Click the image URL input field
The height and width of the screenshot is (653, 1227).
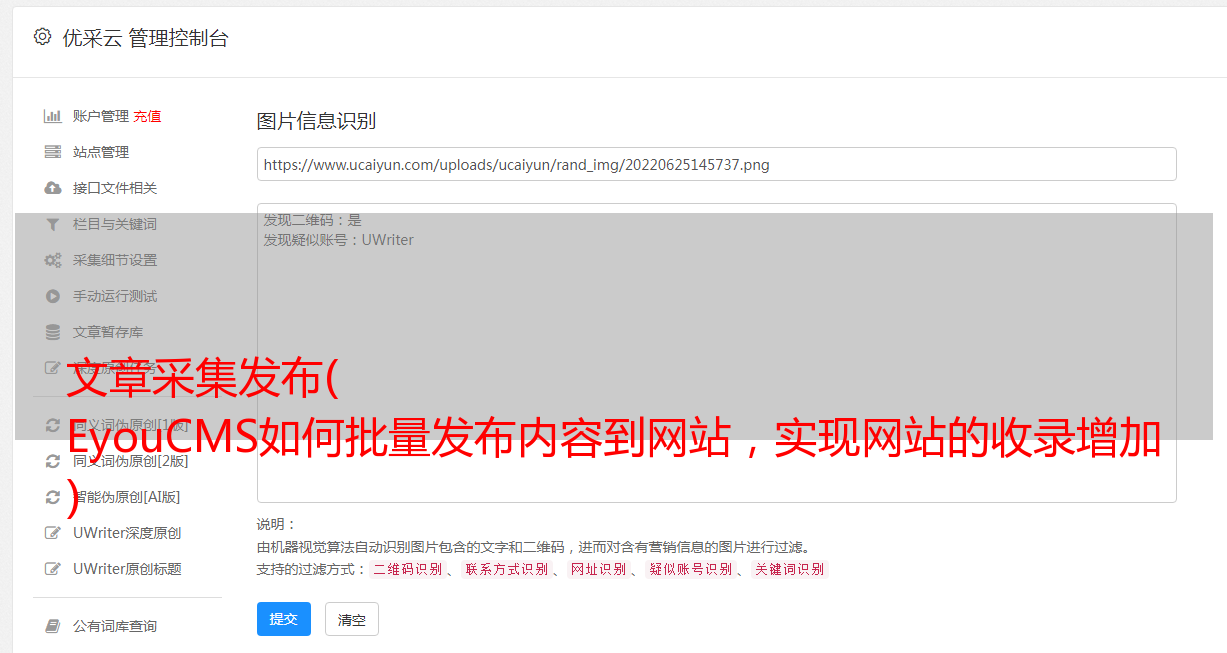[716, 164]
